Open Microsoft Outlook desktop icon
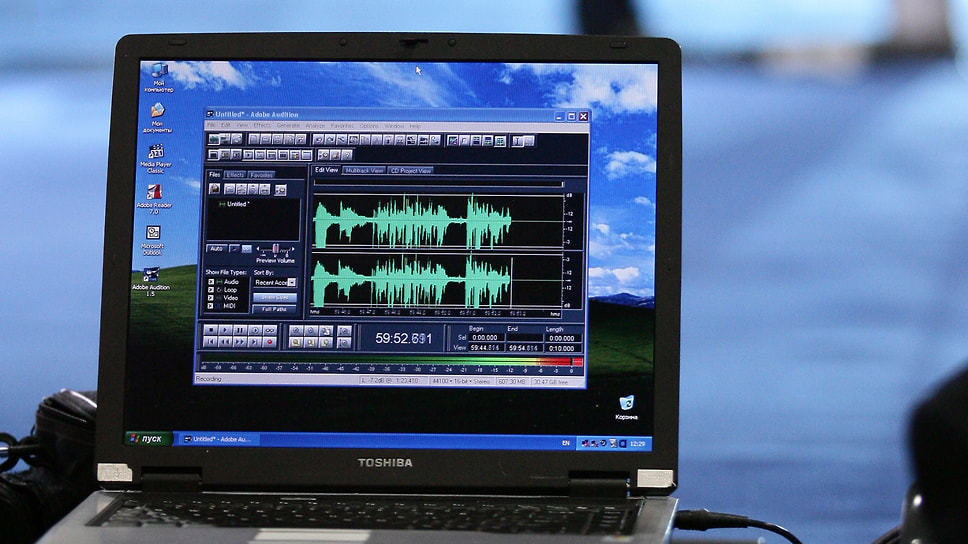Viewport: 968px width, 544px height. pyautogui.click(x=152, y=240)
